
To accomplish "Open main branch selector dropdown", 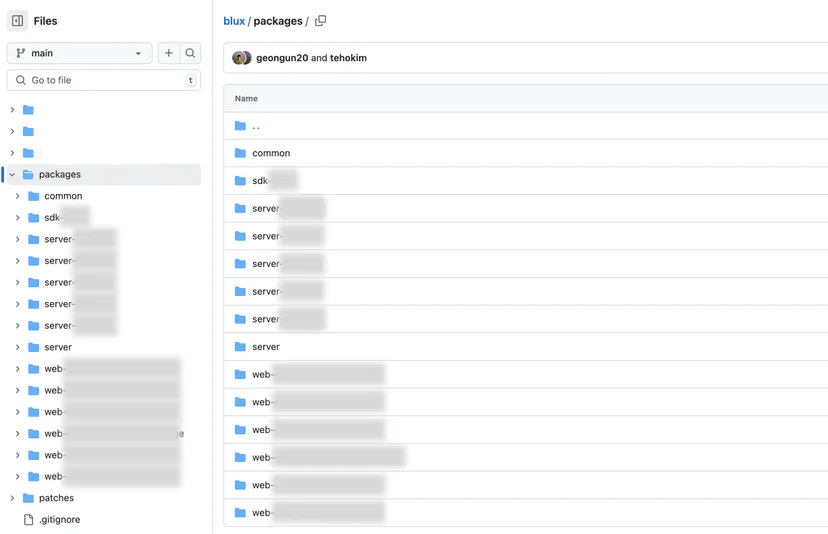I will (x=79, y=53).
